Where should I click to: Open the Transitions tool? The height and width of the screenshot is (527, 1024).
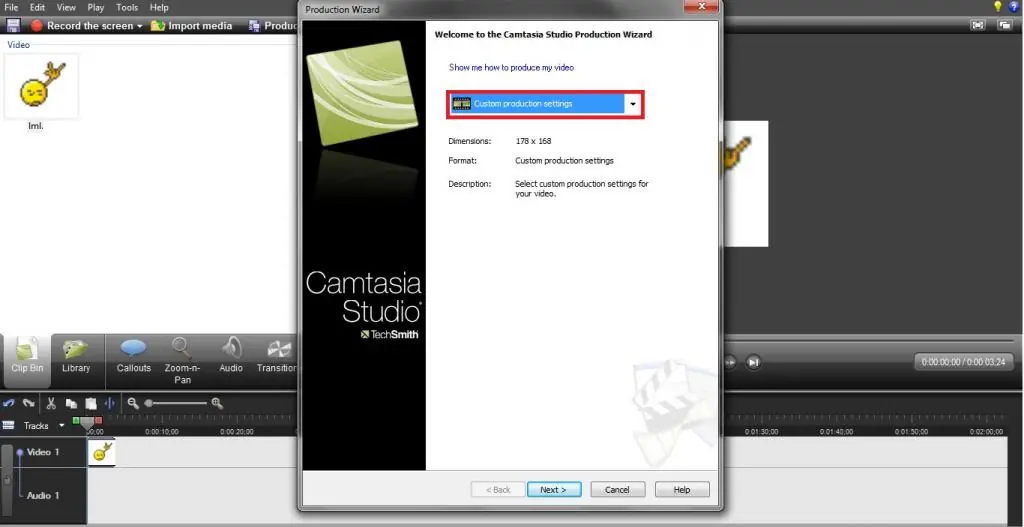pos(277,357)
